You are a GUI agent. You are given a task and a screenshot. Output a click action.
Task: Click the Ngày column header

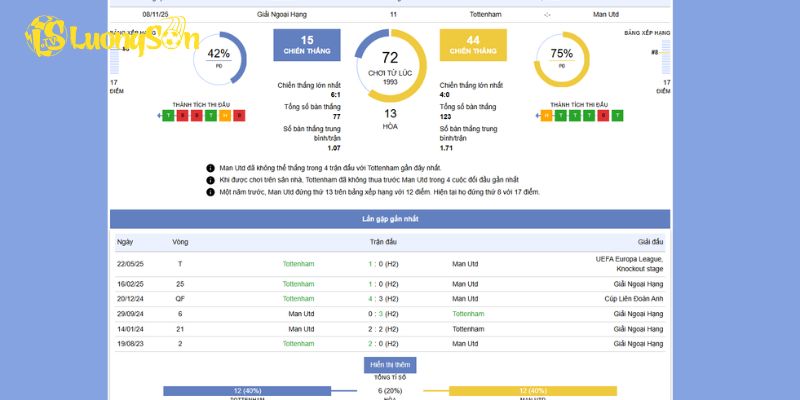(x=125, y=242)
